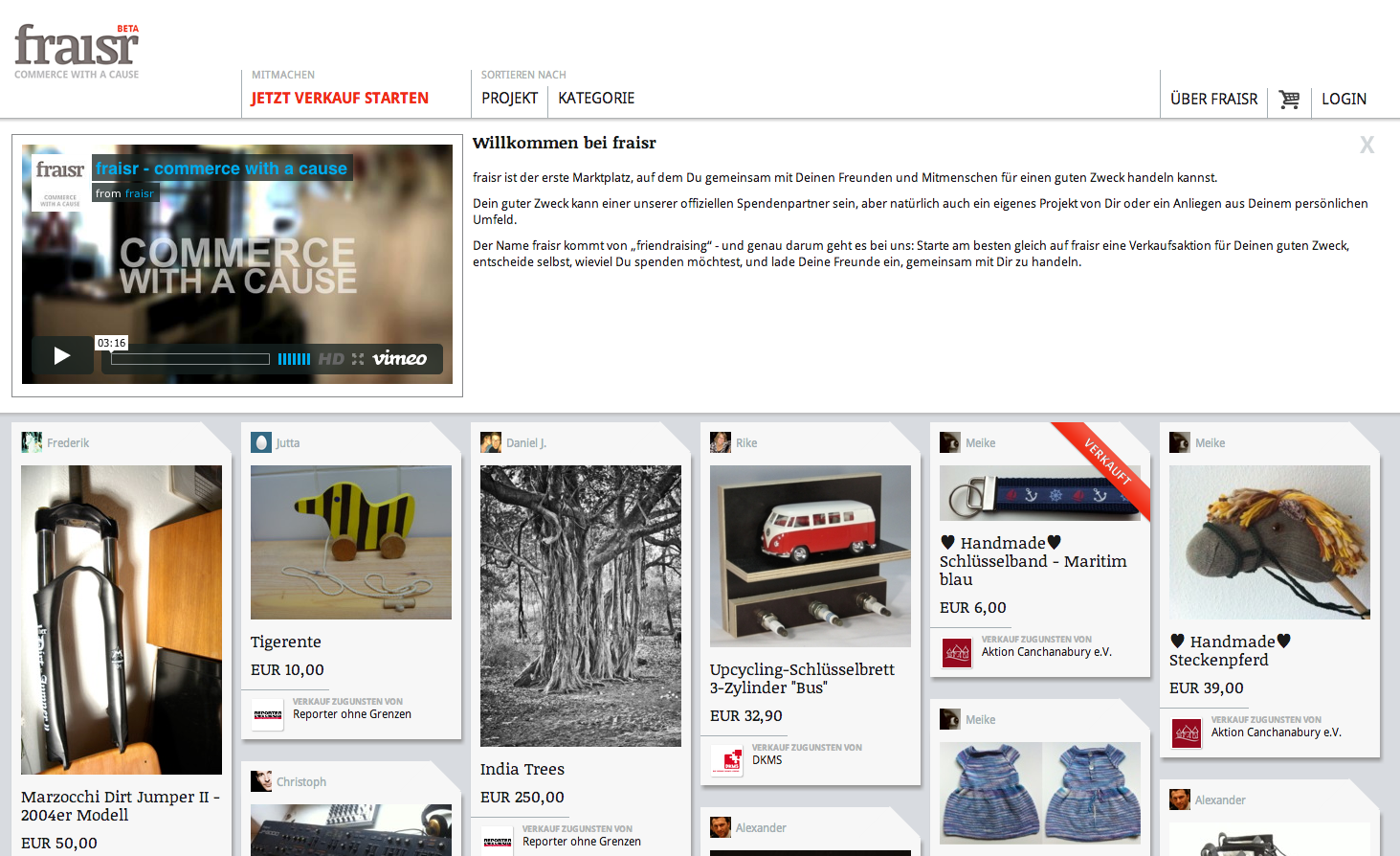
Task: Open the Über Fraisr menu
Action: pyautogui.click(x=1213, y=99)
